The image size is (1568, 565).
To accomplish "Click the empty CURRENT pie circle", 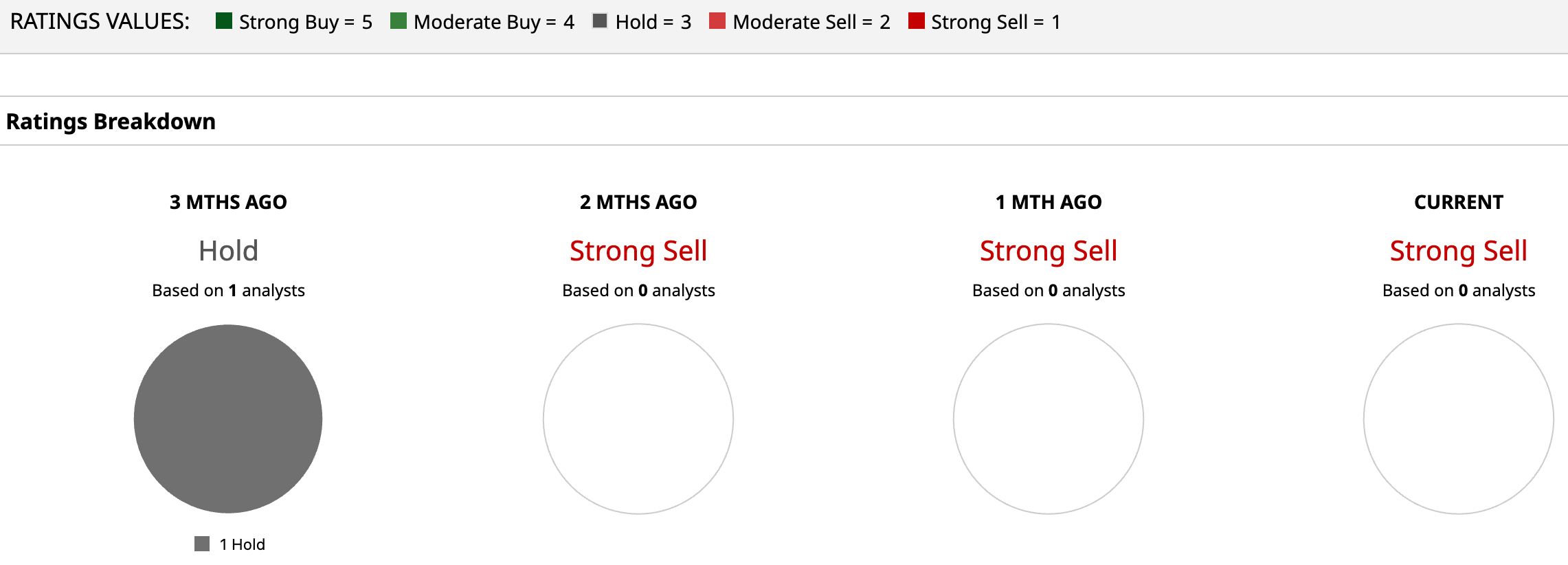I will 1459,419.
